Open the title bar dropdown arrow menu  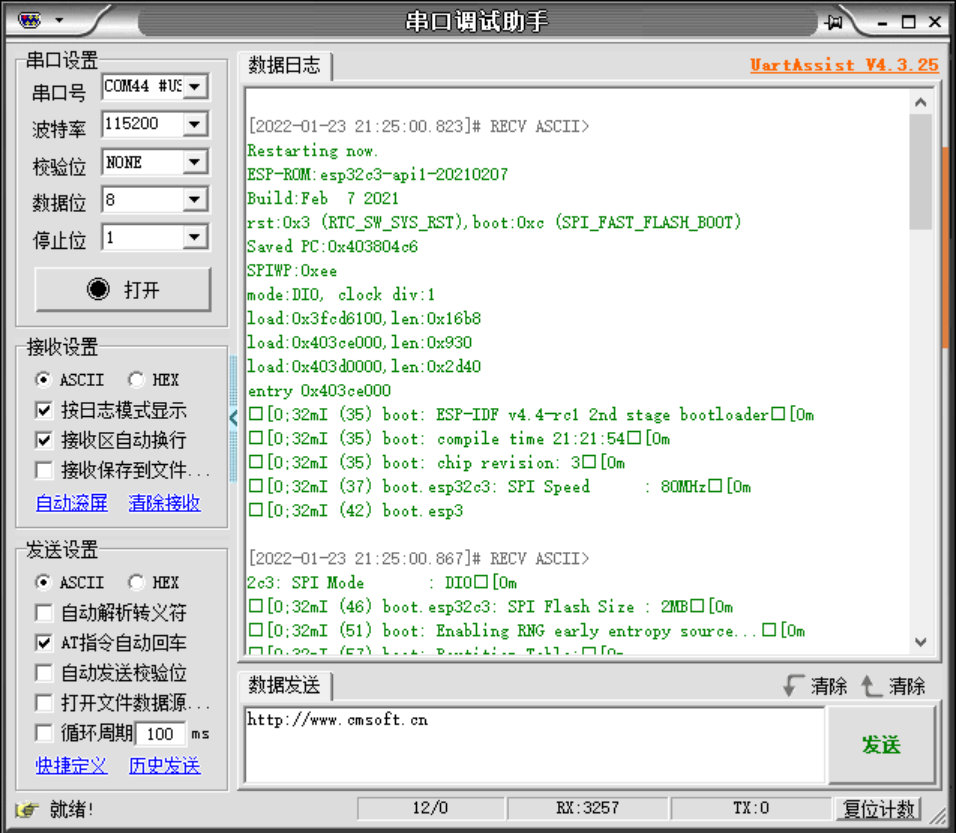(59, 20)
